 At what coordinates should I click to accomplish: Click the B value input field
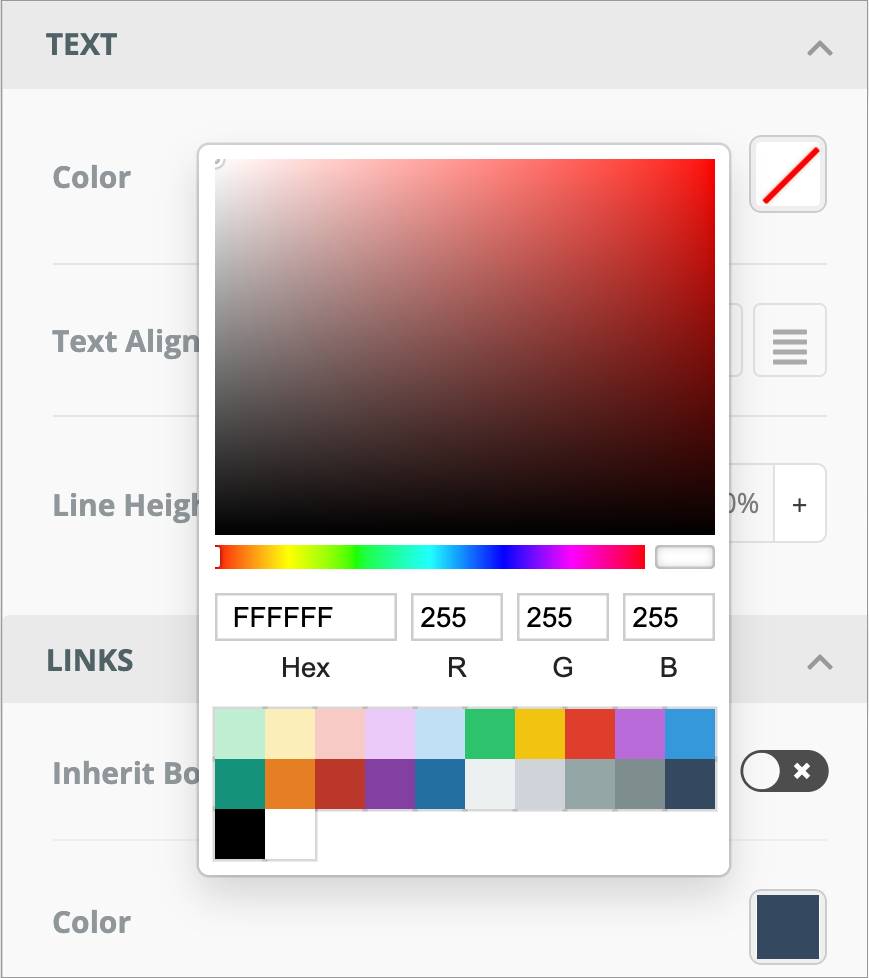pyautogui.click(x=668, y=617)
